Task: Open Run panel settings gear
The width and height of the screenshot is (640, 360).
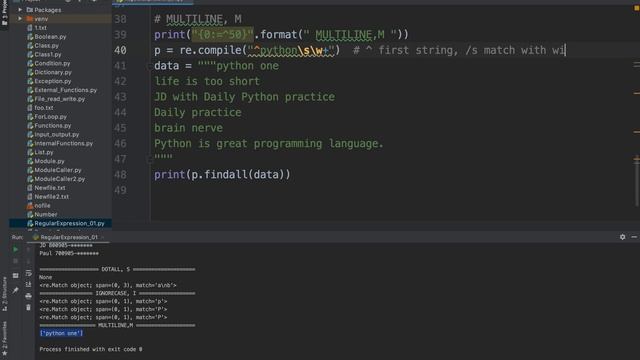Action: pyautogui.click(x=622, y=237)
